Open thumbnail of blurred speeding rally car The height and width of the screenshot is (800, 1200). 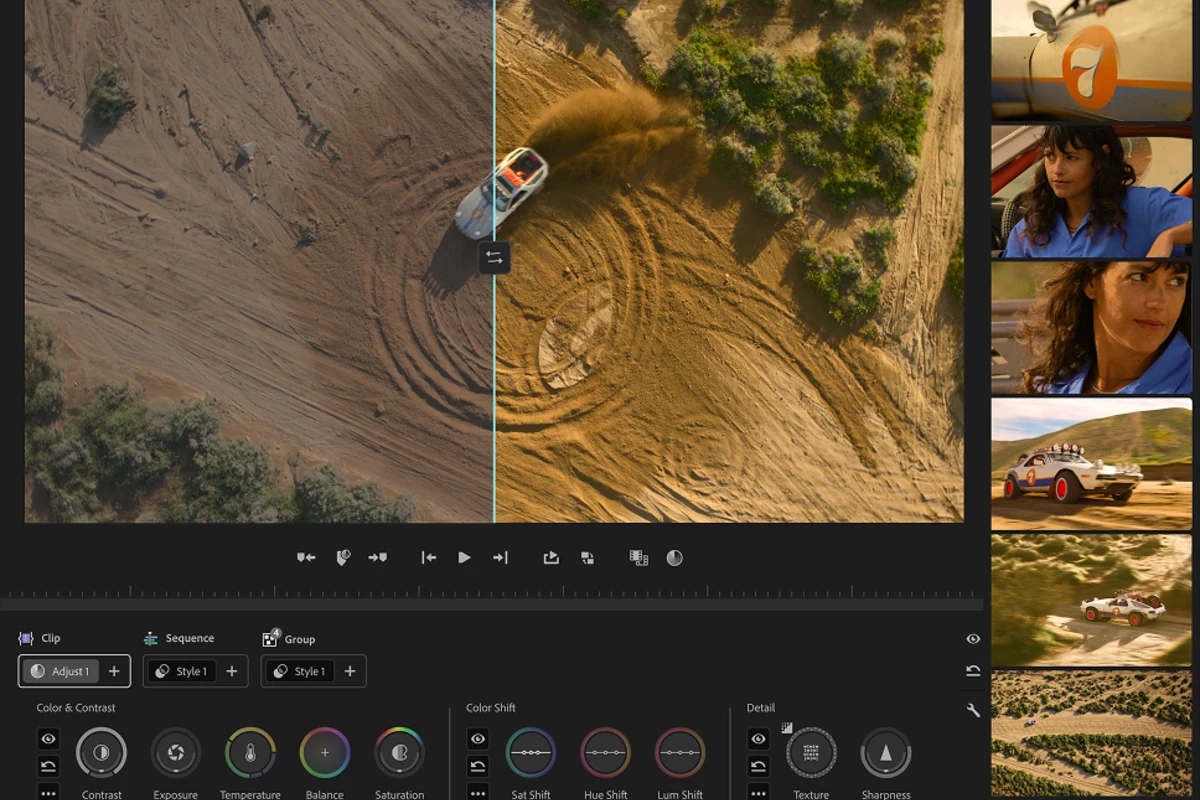(1092, 600)
